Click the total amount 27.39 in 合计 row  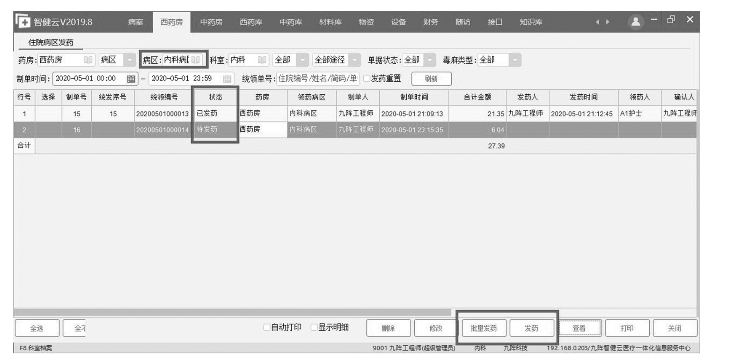coord(496,146)
